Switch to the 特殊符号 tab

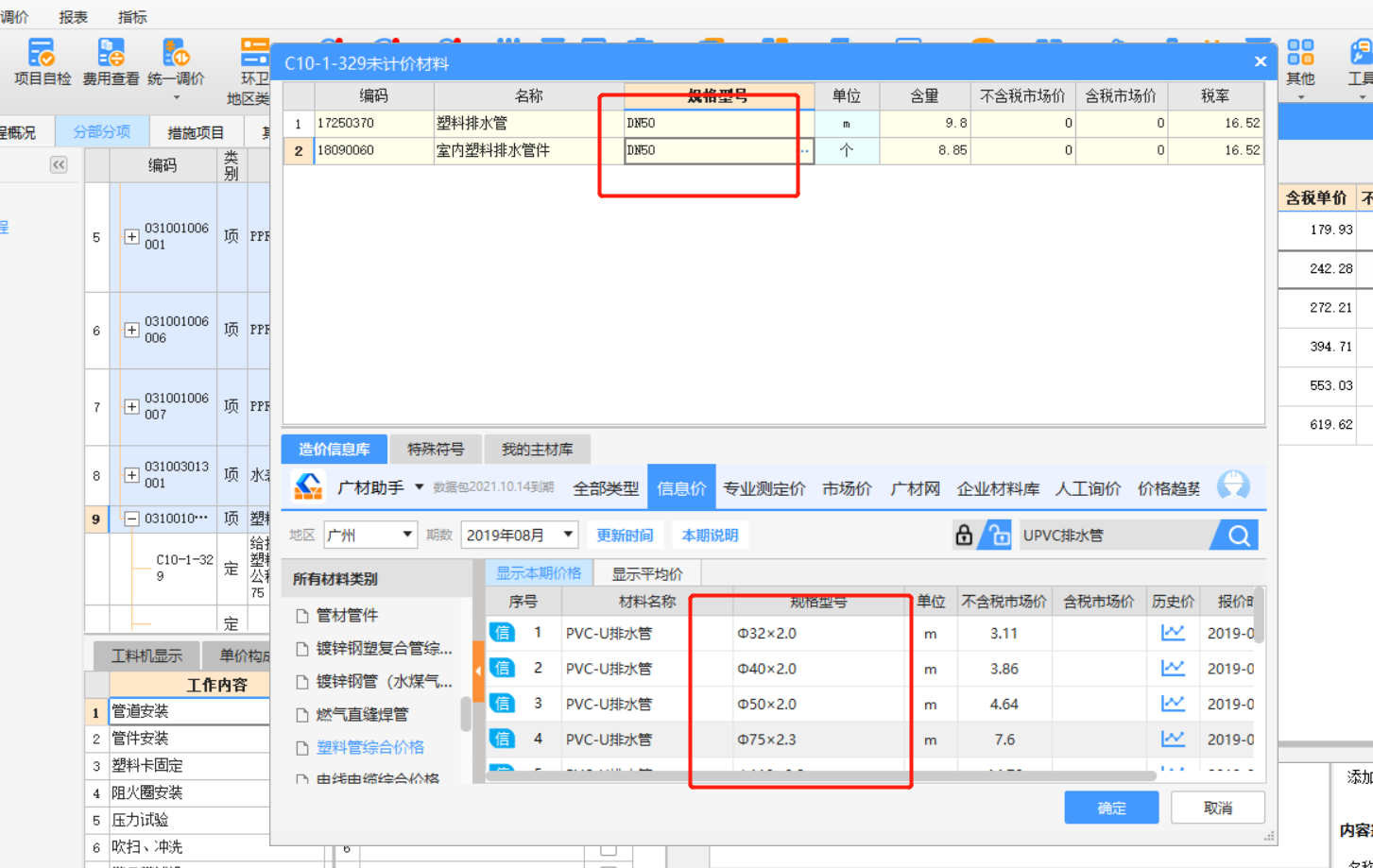[x=436, y=450]
